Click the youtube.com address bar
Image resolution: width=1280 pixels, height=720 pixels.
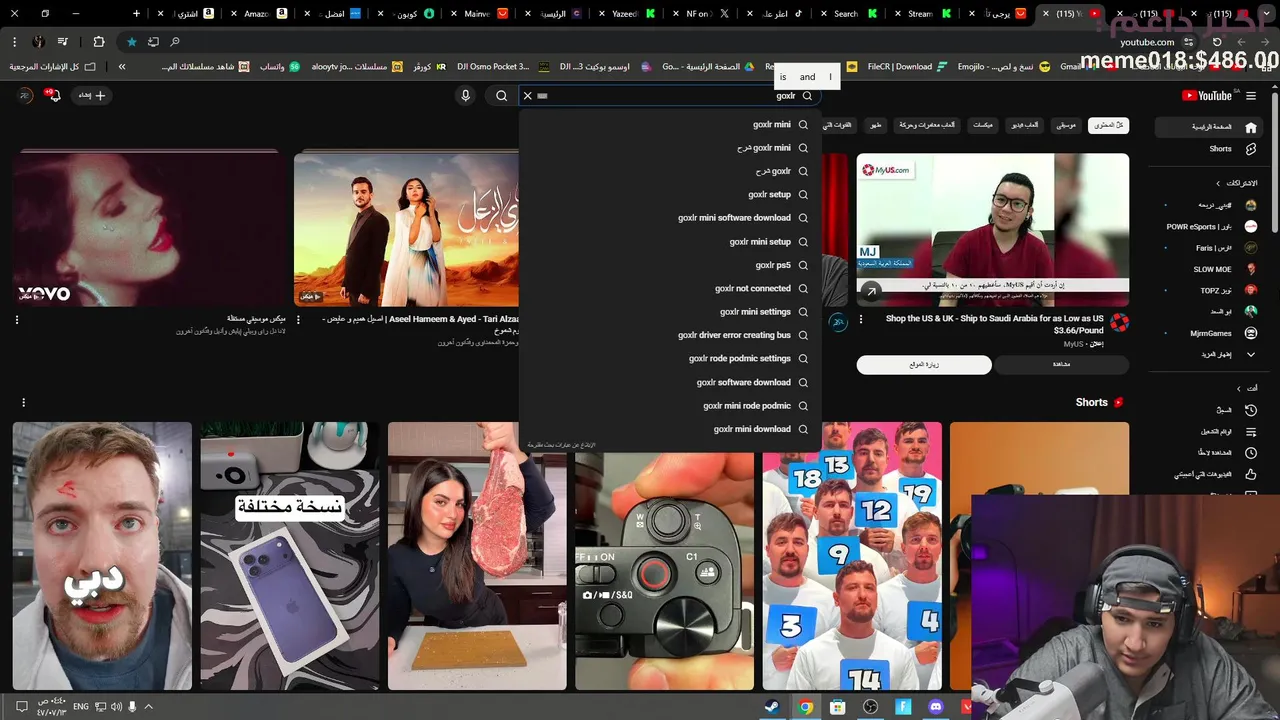(x=1147, y=42)
